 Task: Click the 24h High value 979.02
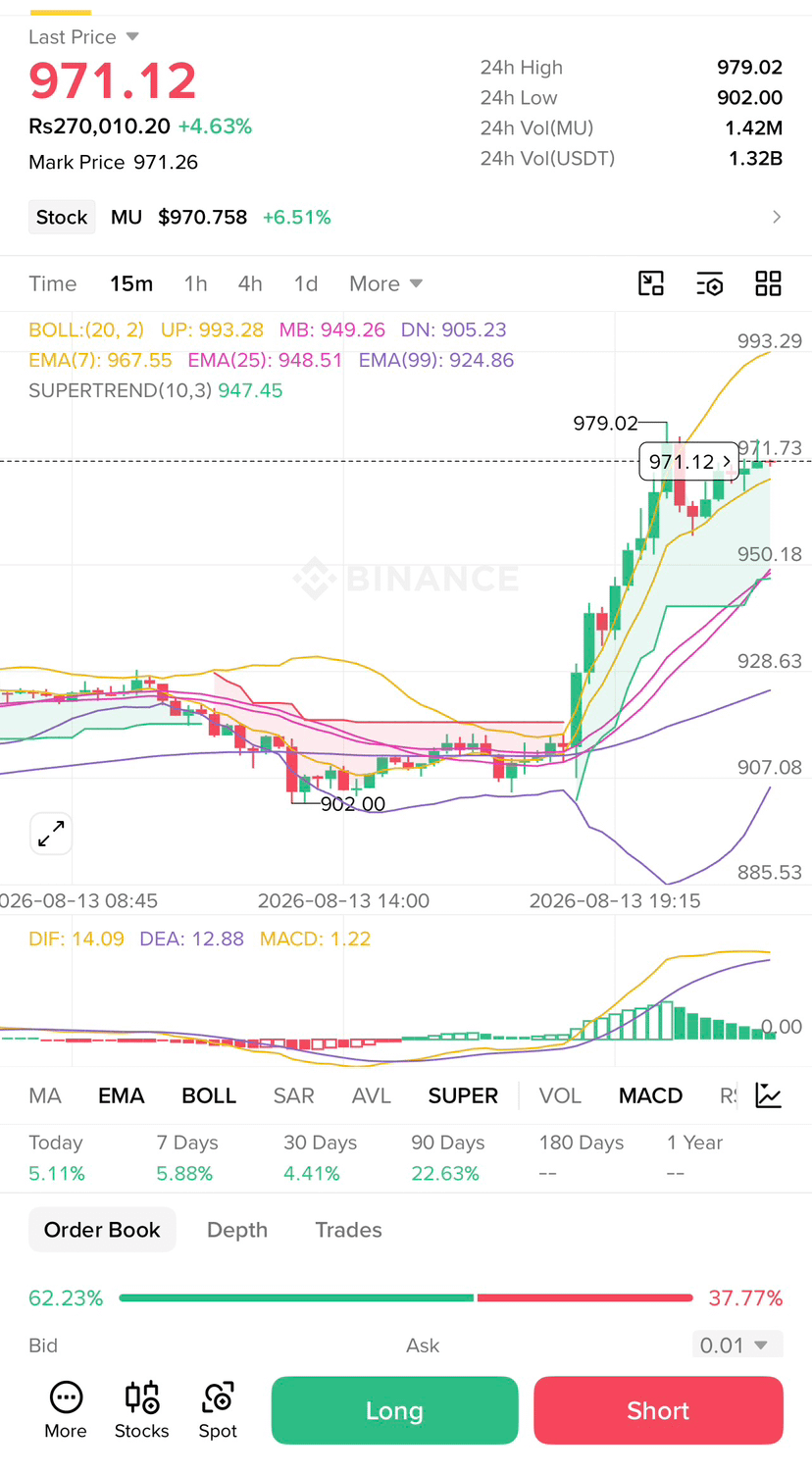pos(749,67)
